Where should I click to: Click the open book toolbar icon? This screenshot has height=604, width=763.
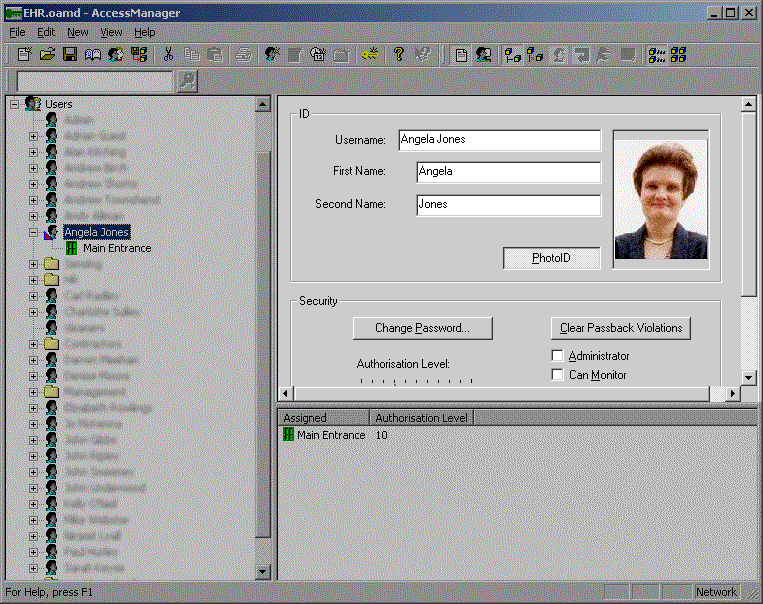[x=93, y=55]
